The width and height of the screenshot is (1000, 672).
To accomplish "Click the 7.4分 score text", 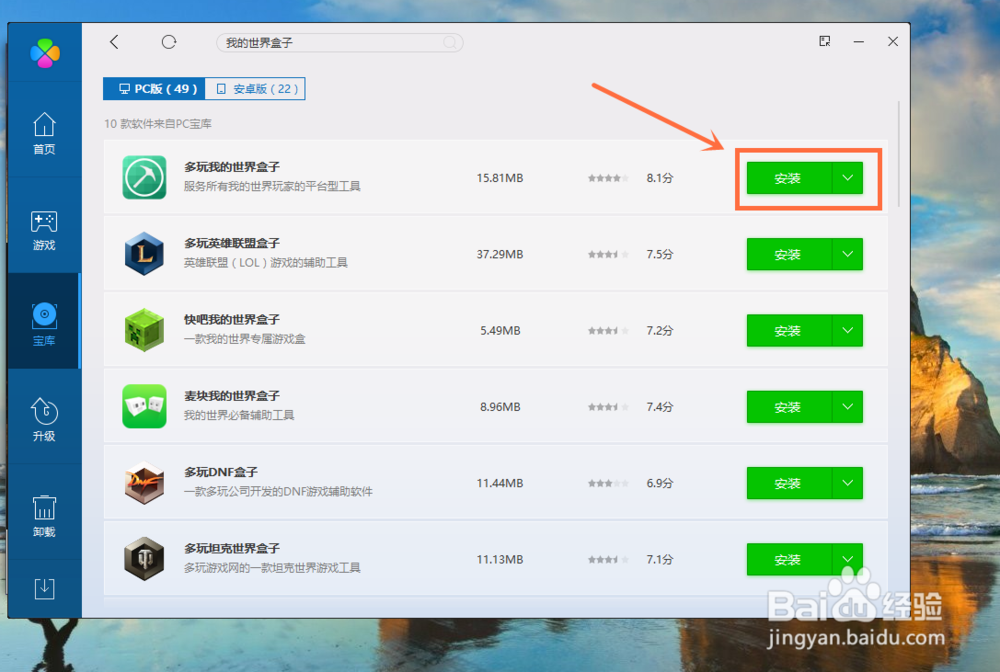I will 659,407.
